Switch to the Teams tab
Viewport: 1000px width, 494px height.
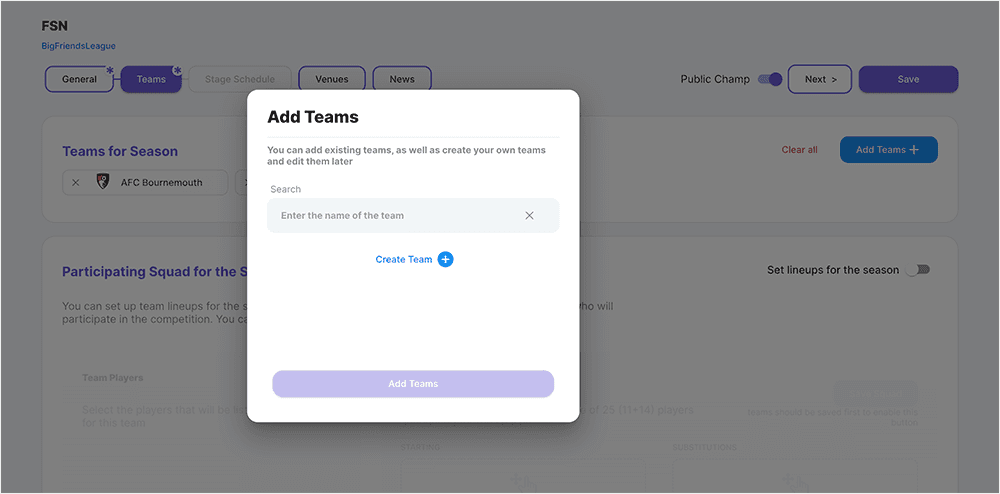pos(151,79)
